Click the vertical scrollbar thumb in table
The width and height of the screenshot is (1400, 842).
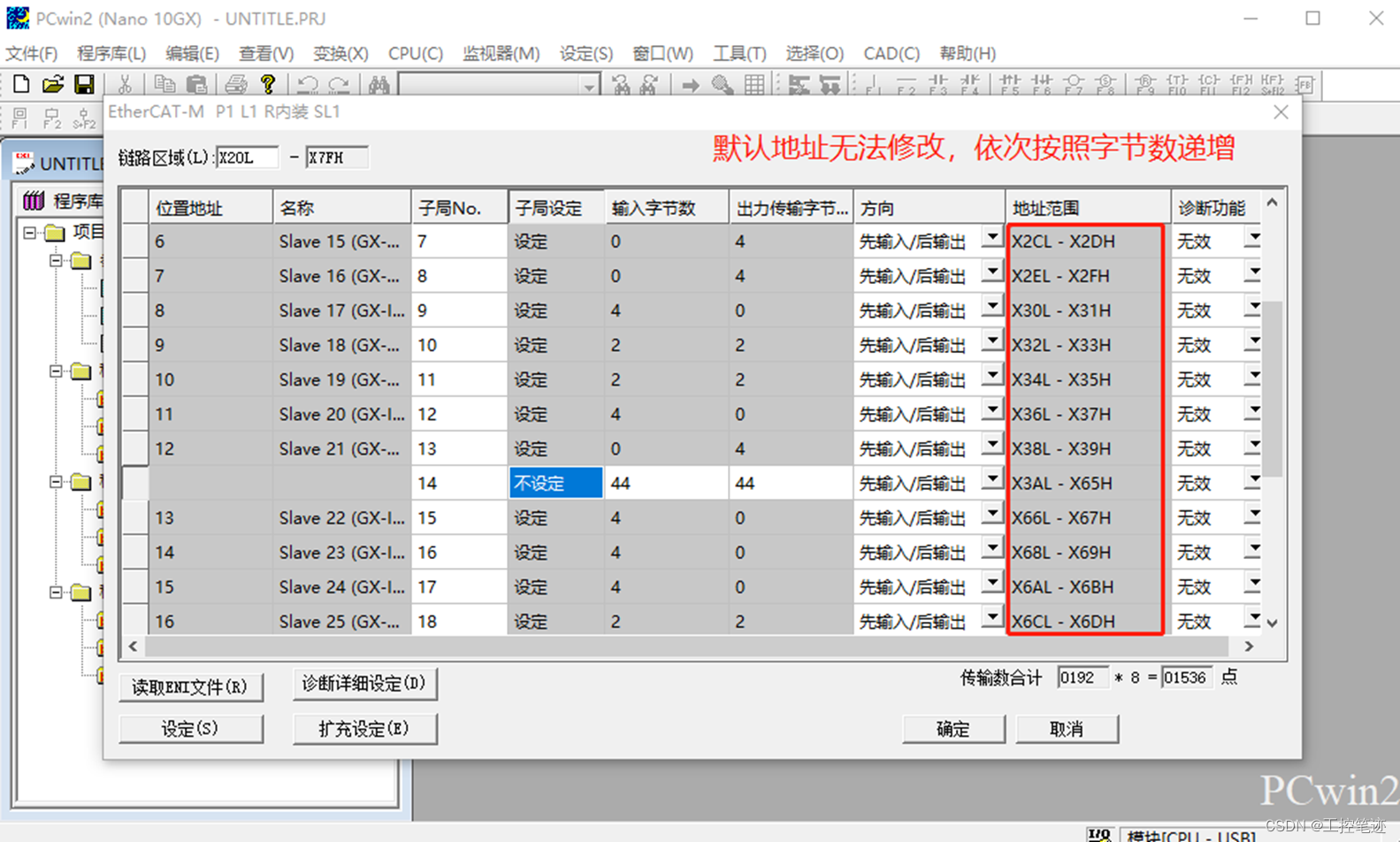point(1272,388)
